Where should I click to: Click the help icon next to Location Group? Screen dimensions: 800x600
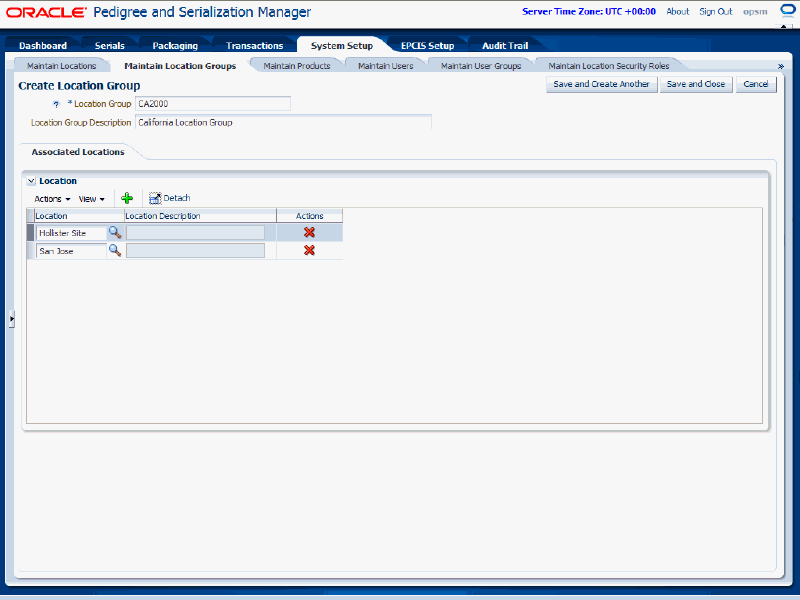57,104
